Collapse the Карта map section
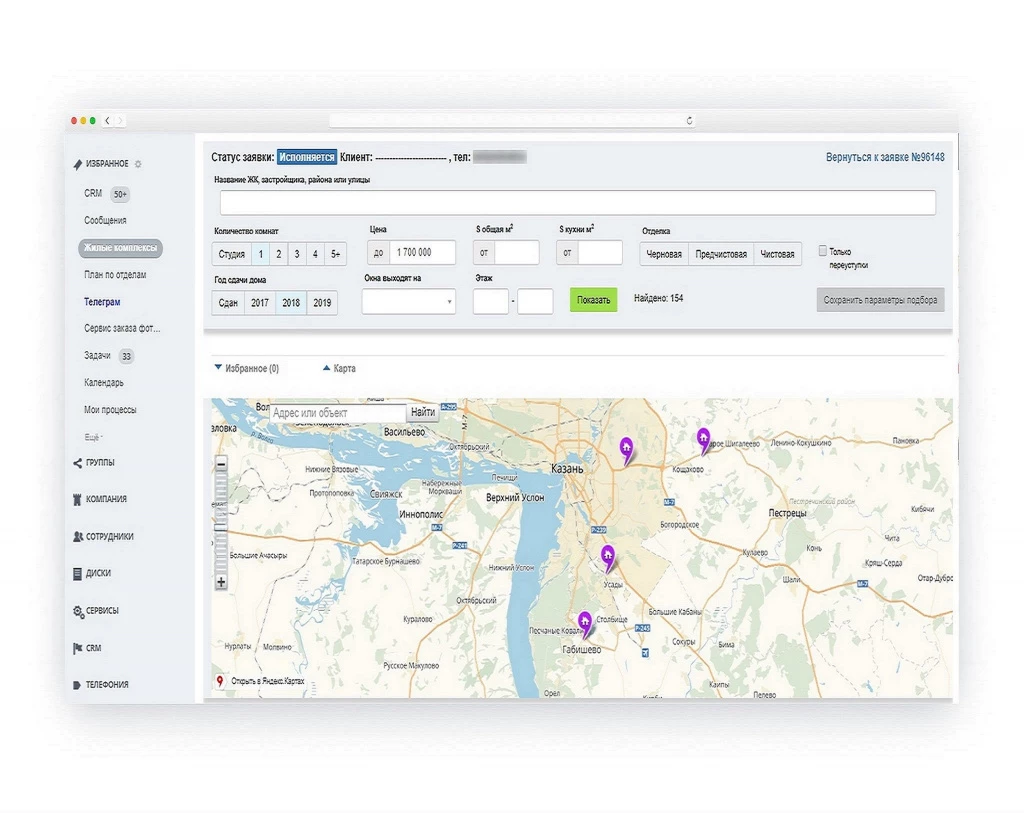Viewport: 1024px width, 813px height. click(338, 368)
